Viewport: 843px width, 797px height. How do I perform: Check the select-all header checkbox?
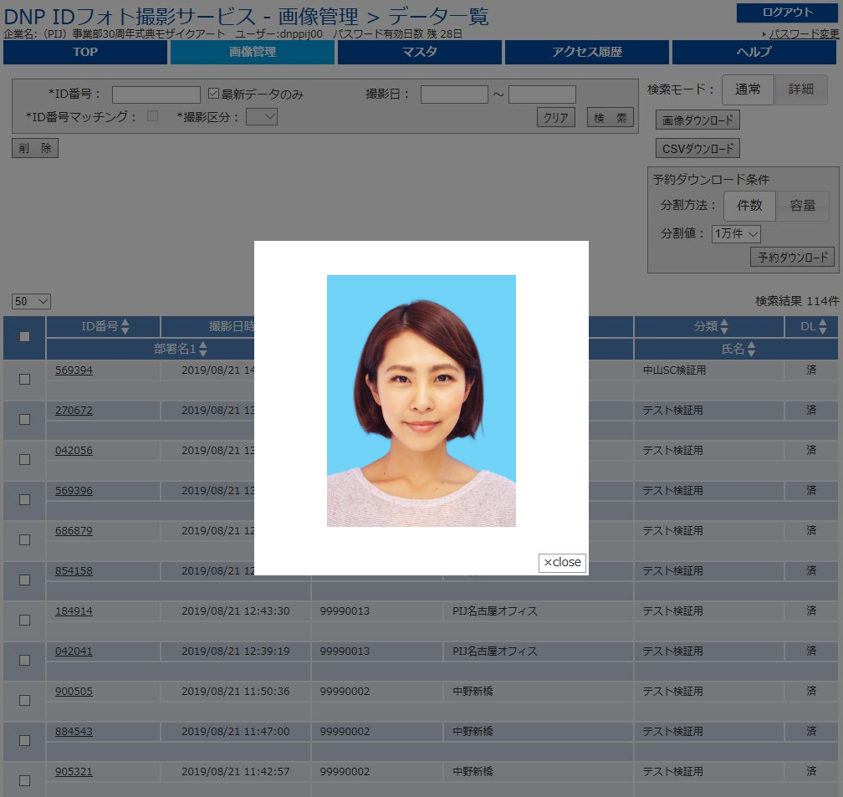click(24, 337)
